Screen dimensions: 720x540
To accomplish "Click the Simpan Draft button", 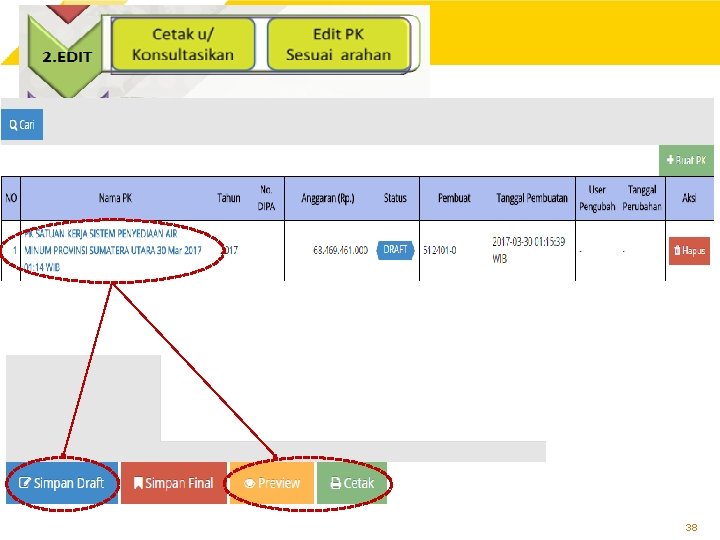I will point(62,483).
